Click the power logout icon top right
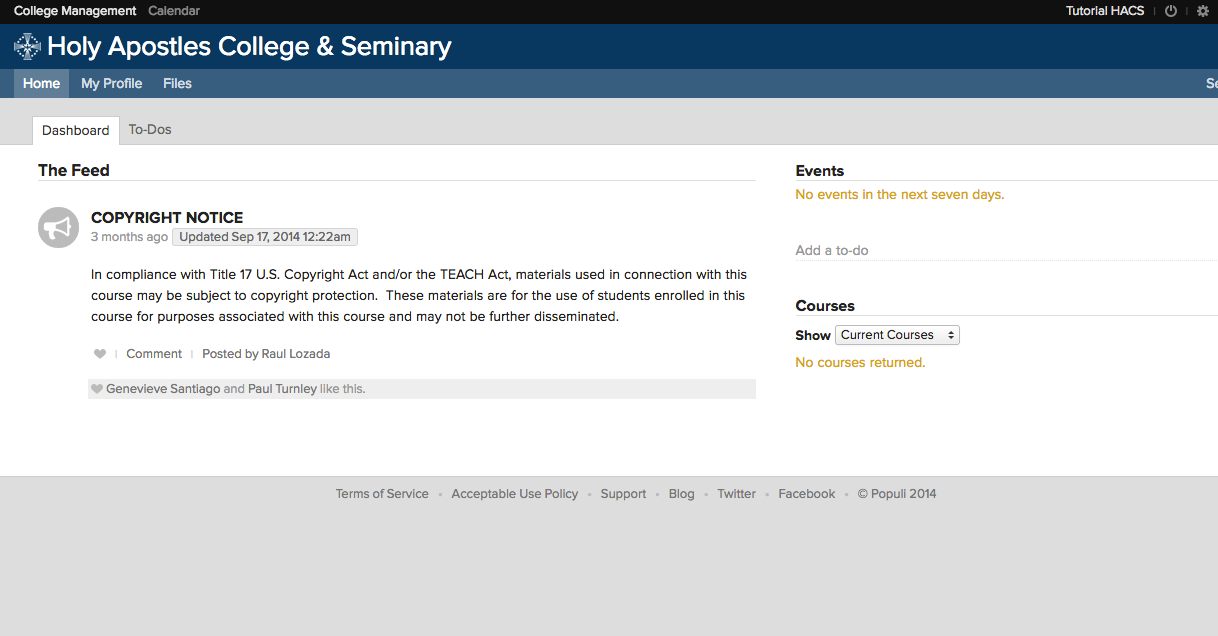The width and height of the screenshot is (1218, 636). (x=1170, y=11)
